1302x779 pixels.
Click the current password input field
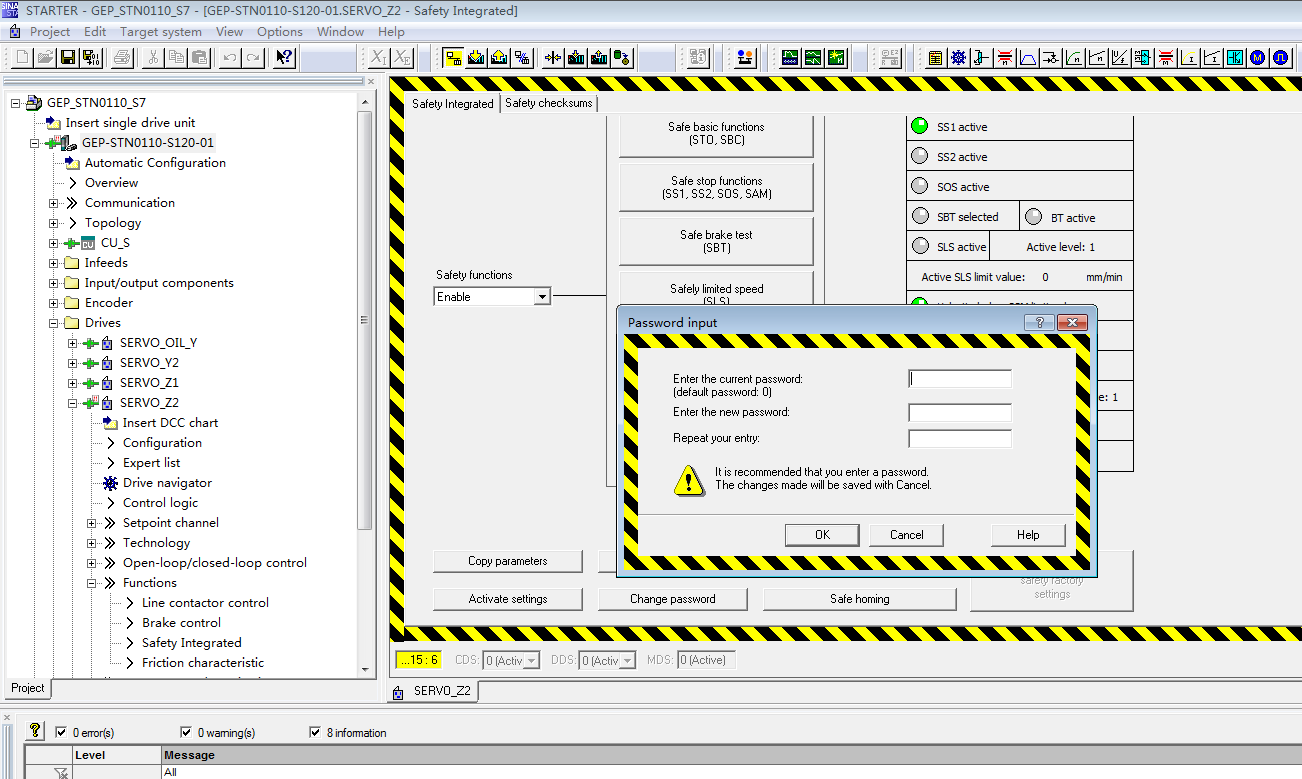959,379
